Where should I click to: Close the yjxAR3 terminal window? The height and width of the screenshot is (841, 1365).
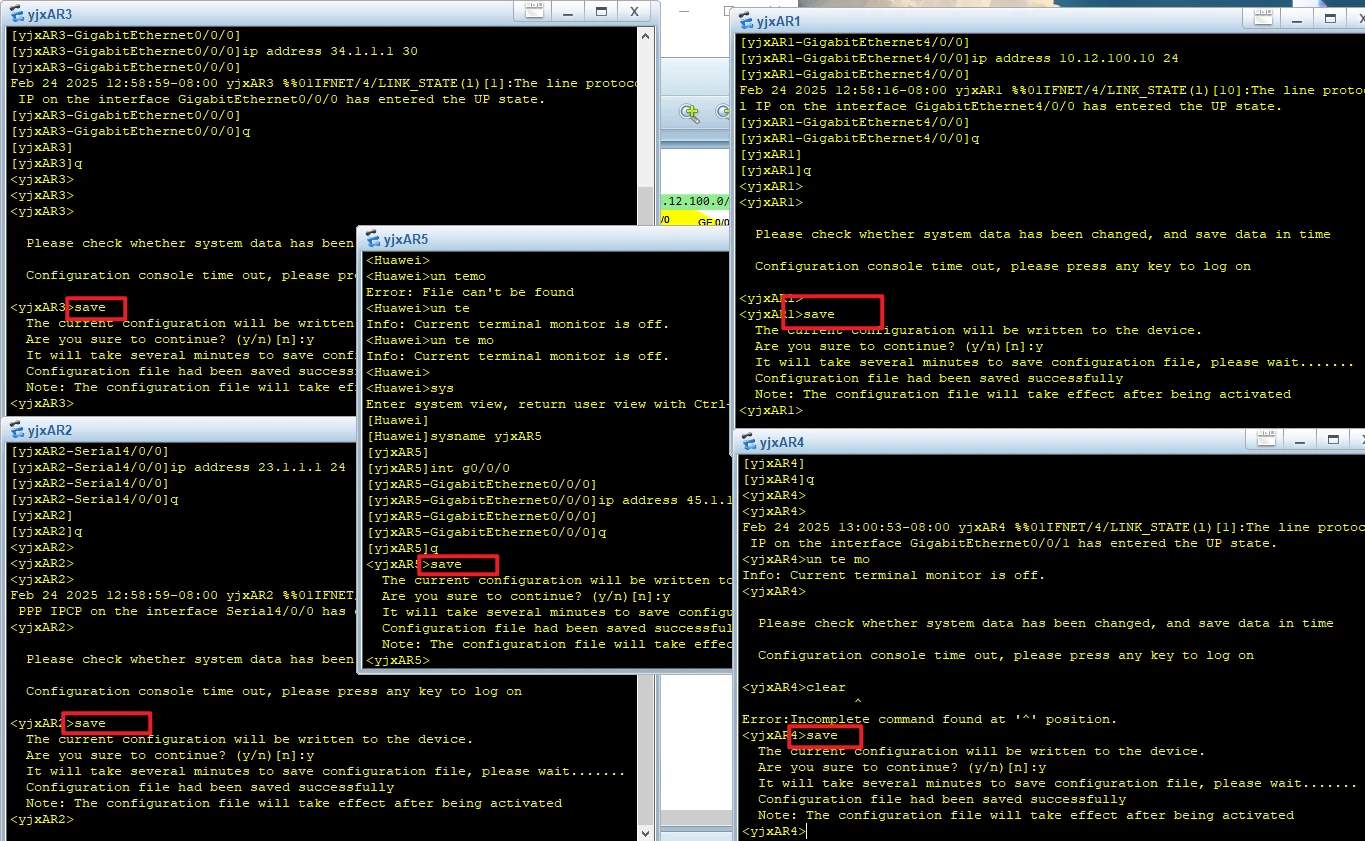(x=635, y=12)
